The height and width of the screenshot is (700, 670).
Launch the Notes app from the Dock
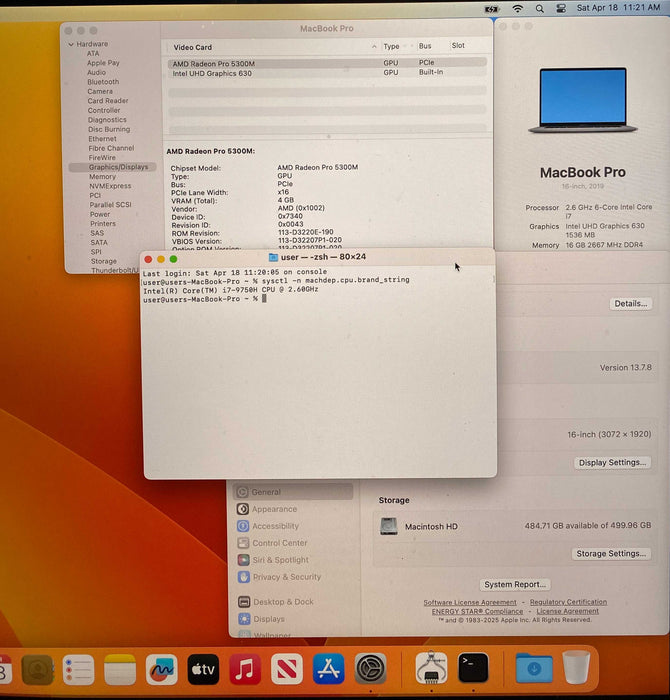(120, 669)
